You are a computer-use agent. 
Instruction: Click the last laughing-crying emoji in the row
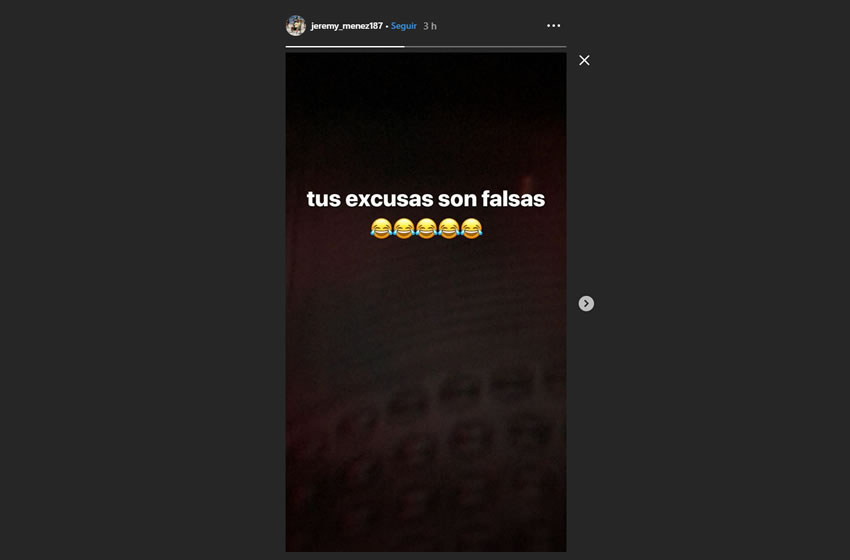(x=471, y=228)
